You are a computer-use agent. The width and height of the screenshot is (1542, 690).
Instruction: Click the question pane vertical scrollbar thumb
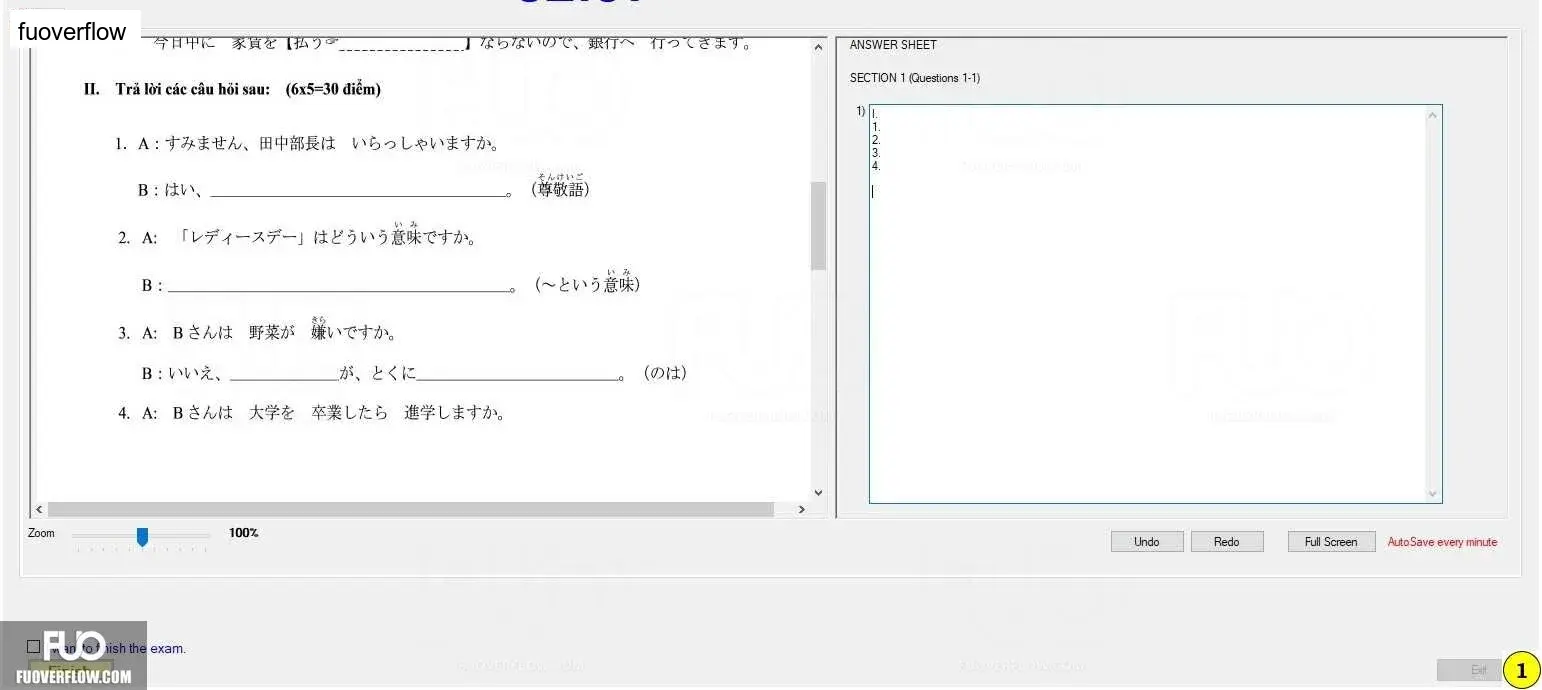(x=818, y=226)
